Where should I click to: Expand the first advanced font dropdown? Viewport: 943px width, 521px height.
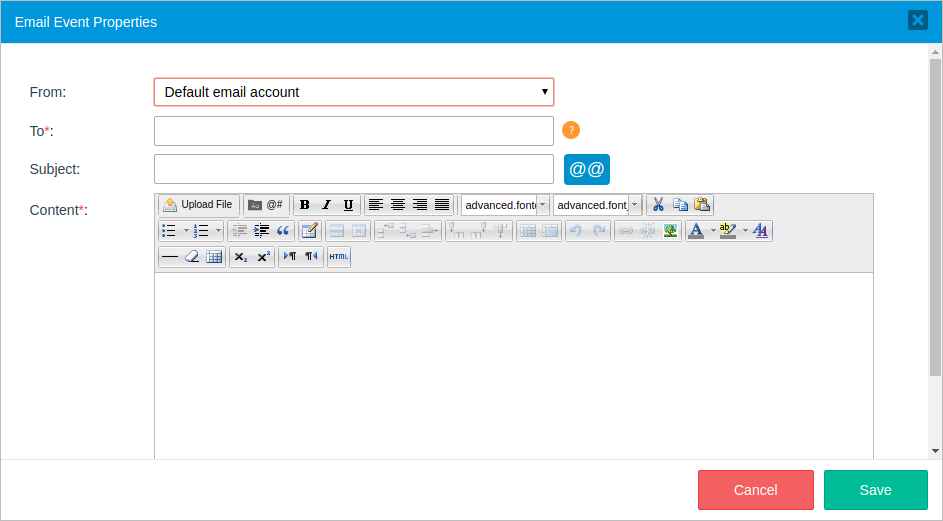542,205
